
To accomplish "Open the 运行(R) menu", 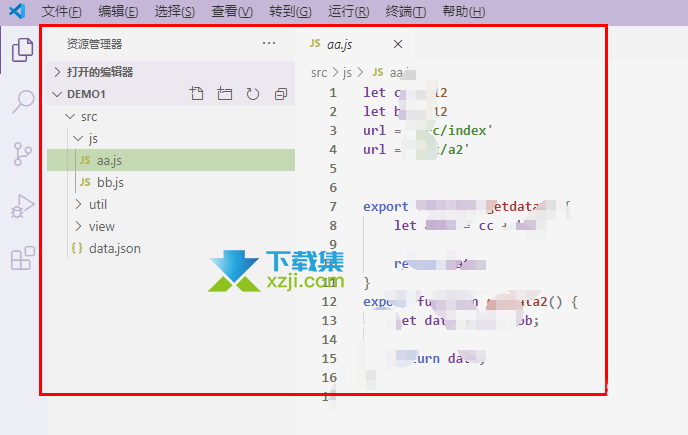I will point(348,11).
